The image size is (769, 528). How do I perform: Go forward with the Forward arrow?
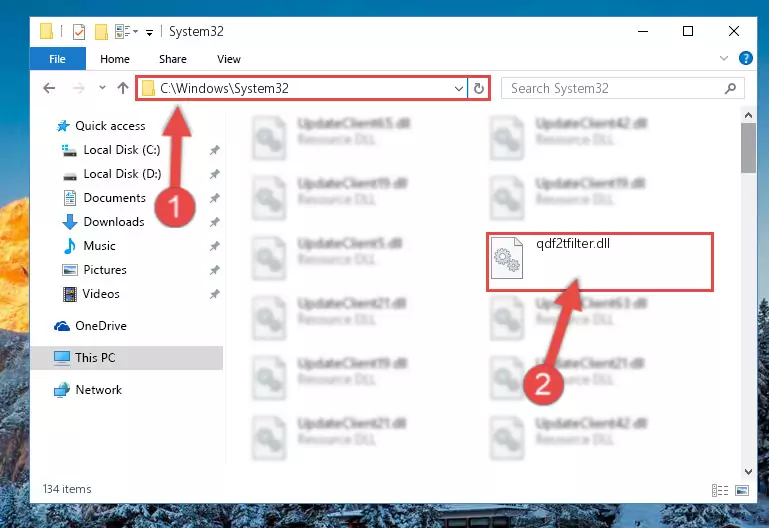78,88
